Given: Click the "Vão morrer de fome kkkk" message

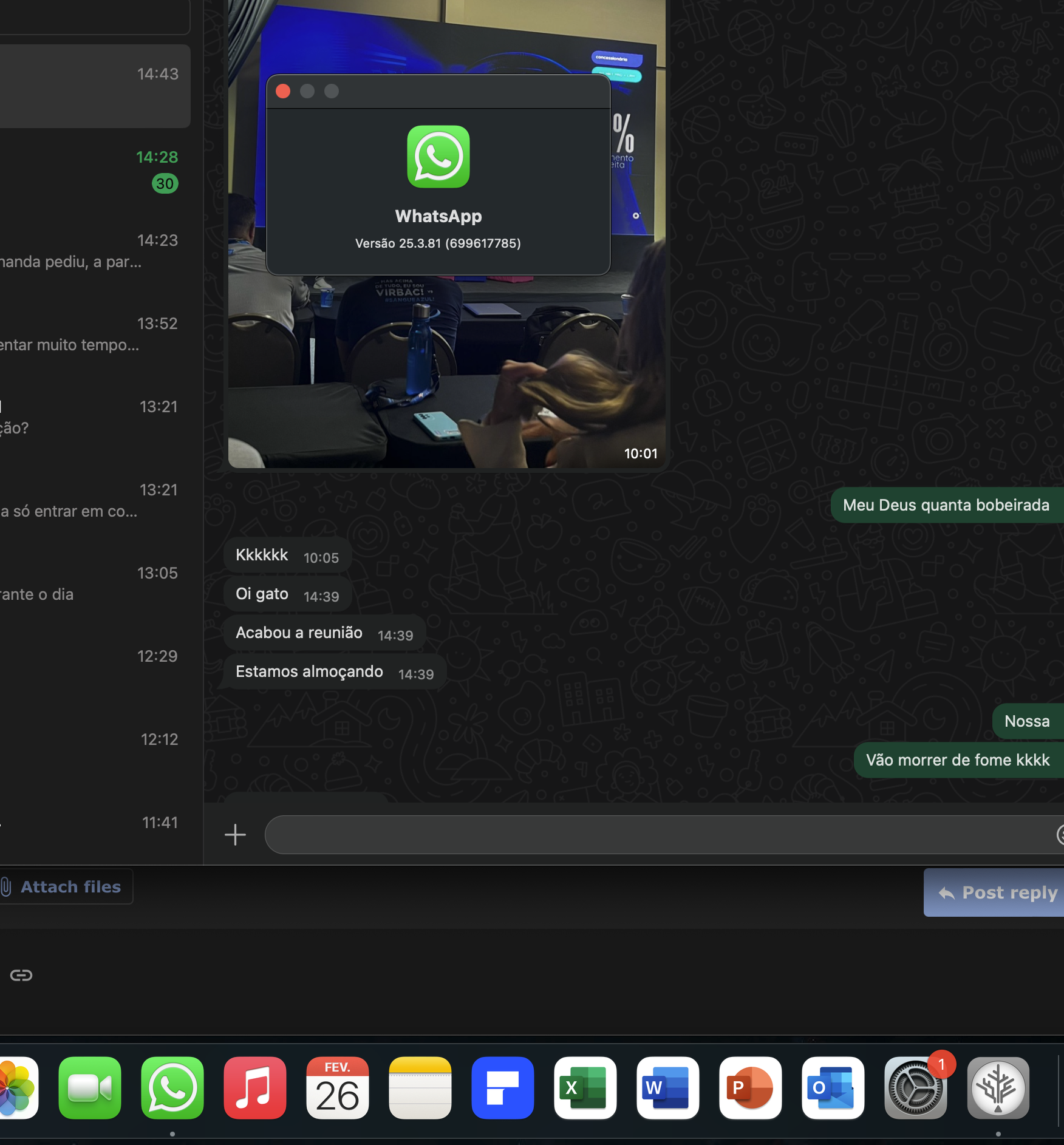Looking at the screenshot, I should tap(959, 760).
